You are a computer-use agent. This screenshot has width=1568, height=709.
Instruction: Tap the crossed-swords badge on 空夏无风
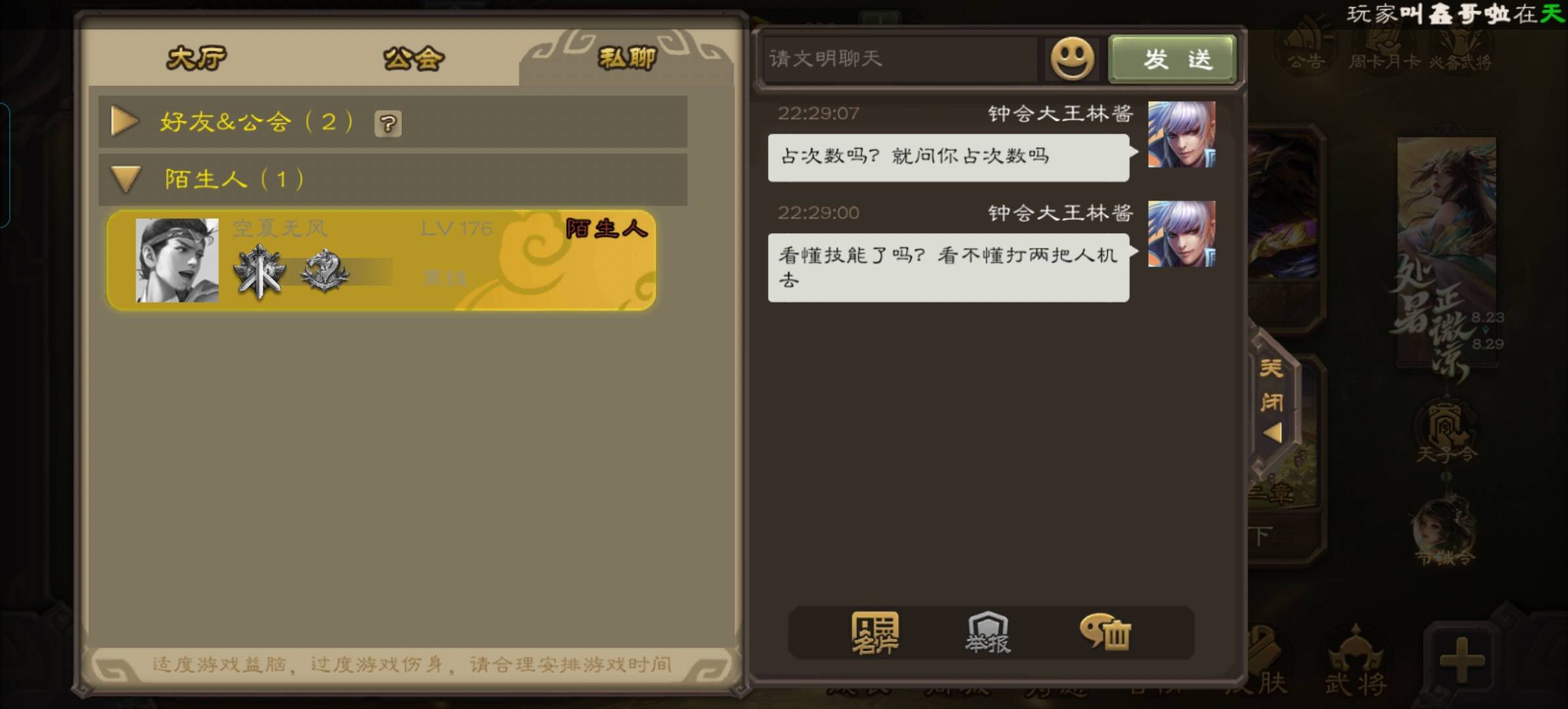click(x=260, y=272)
